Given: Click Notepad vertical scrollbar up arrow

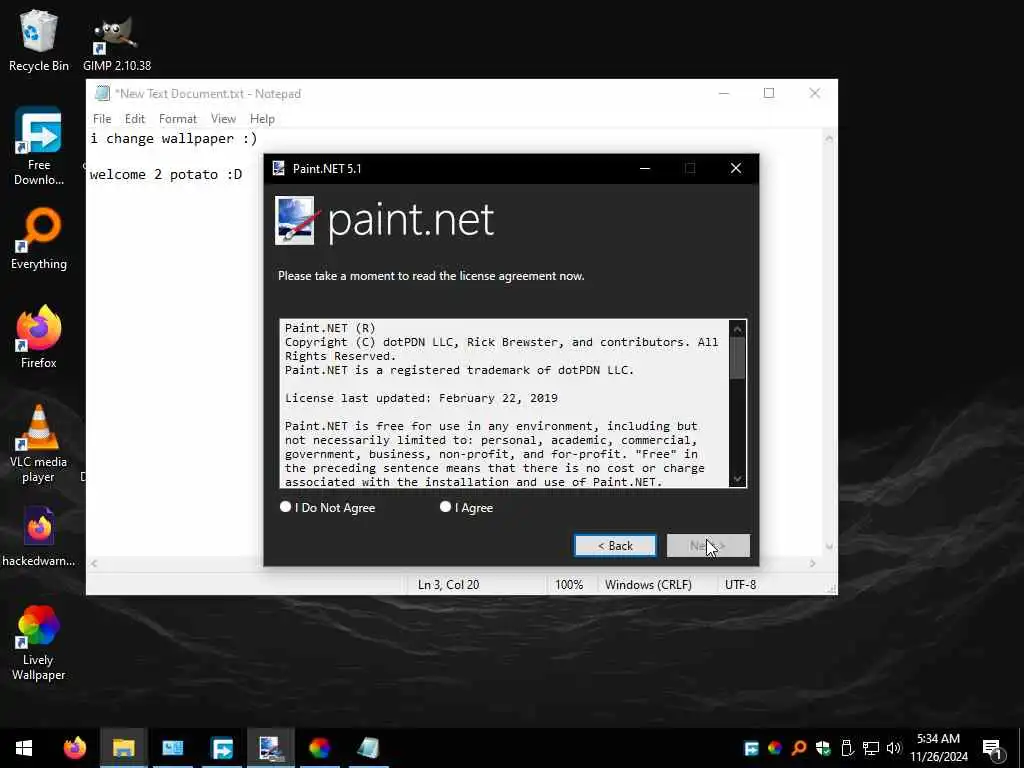Looking at the screenshot, I should click(x=829, y=138).
